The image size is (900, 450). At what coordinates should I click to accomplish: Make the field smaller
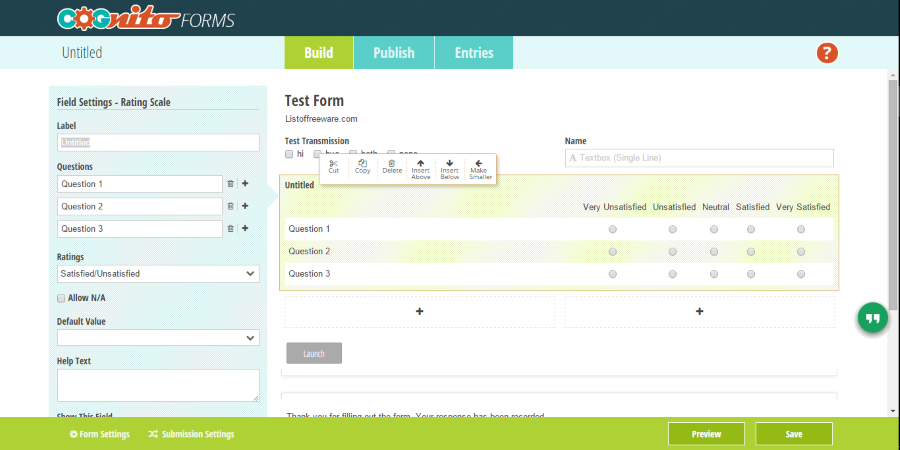point(480,169)
